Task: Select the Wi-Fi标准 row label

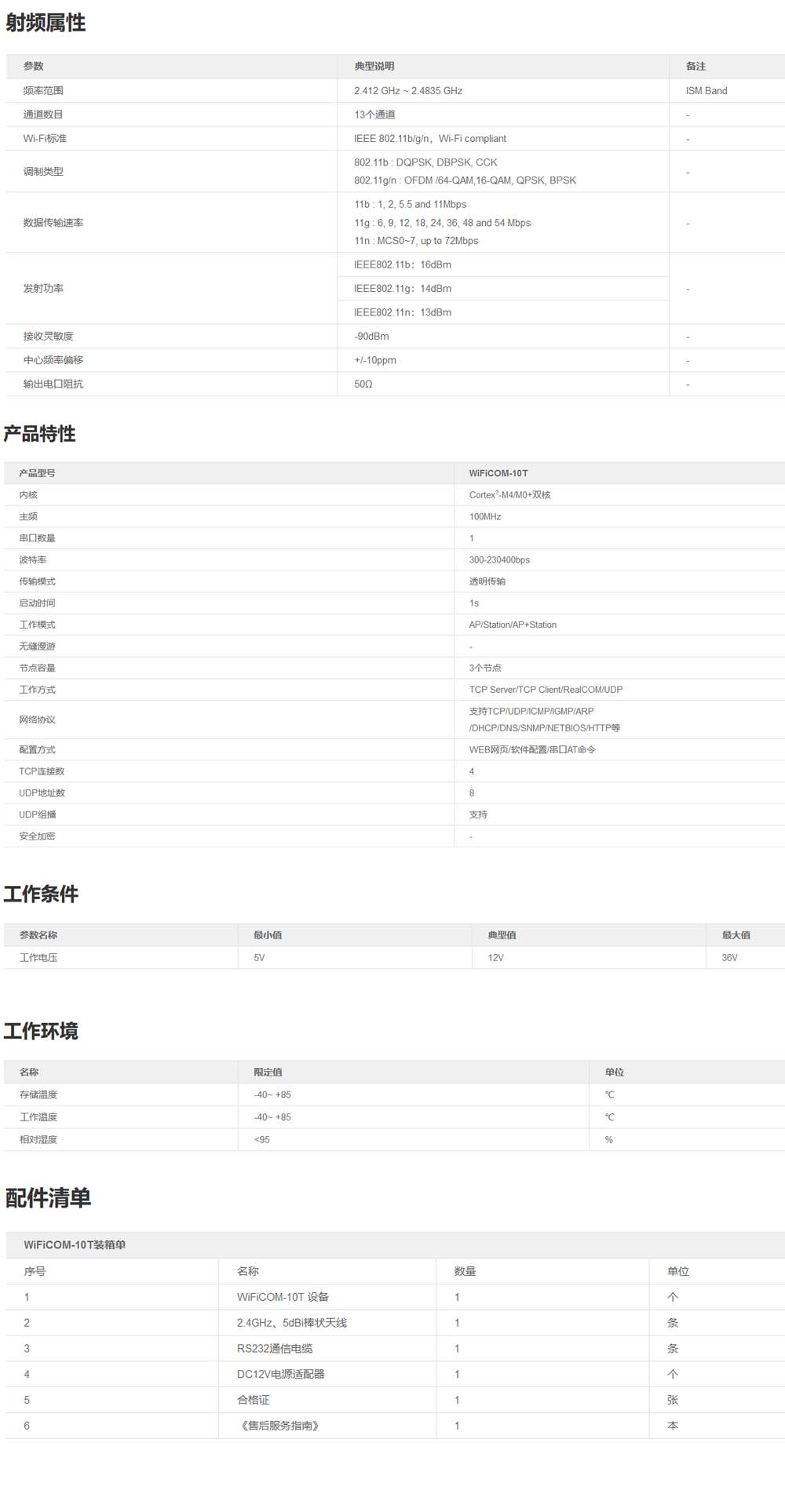Action: coord(45,139)
